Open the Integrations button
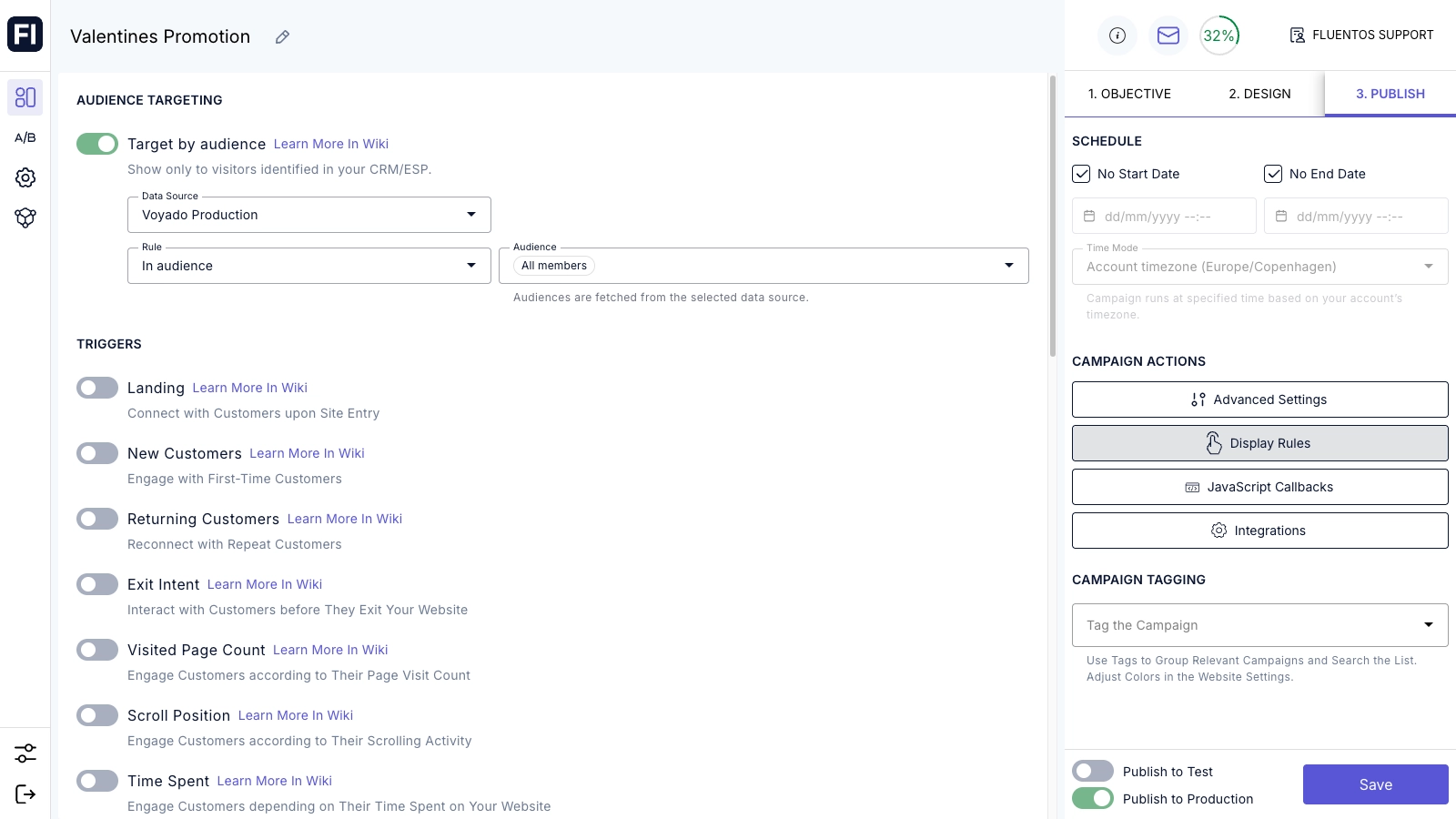Screen dimensions: 1456x819 (x=1260, y=531)
